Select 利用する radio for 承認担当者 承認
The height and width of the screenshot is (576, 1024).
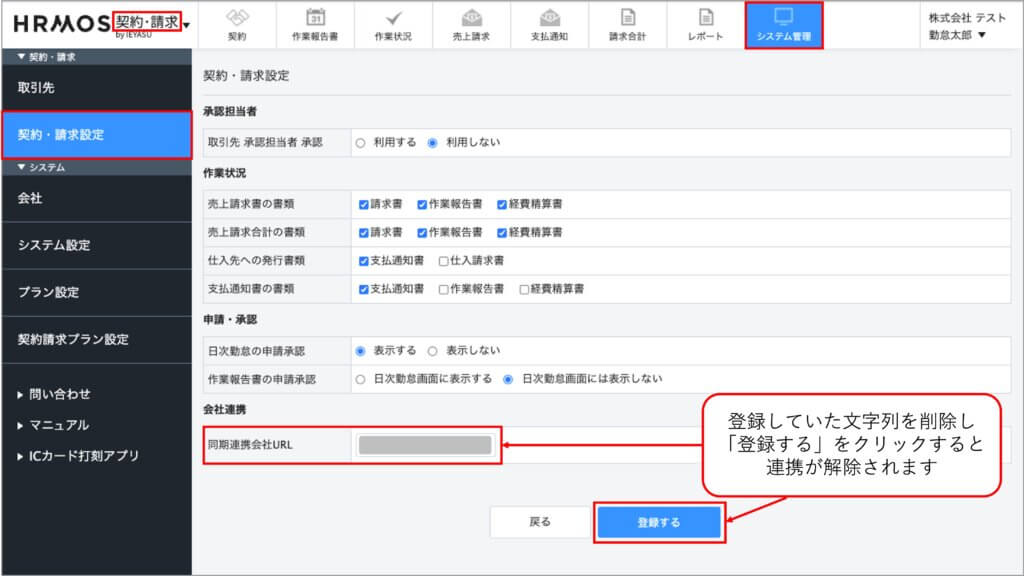click(361, 143)
